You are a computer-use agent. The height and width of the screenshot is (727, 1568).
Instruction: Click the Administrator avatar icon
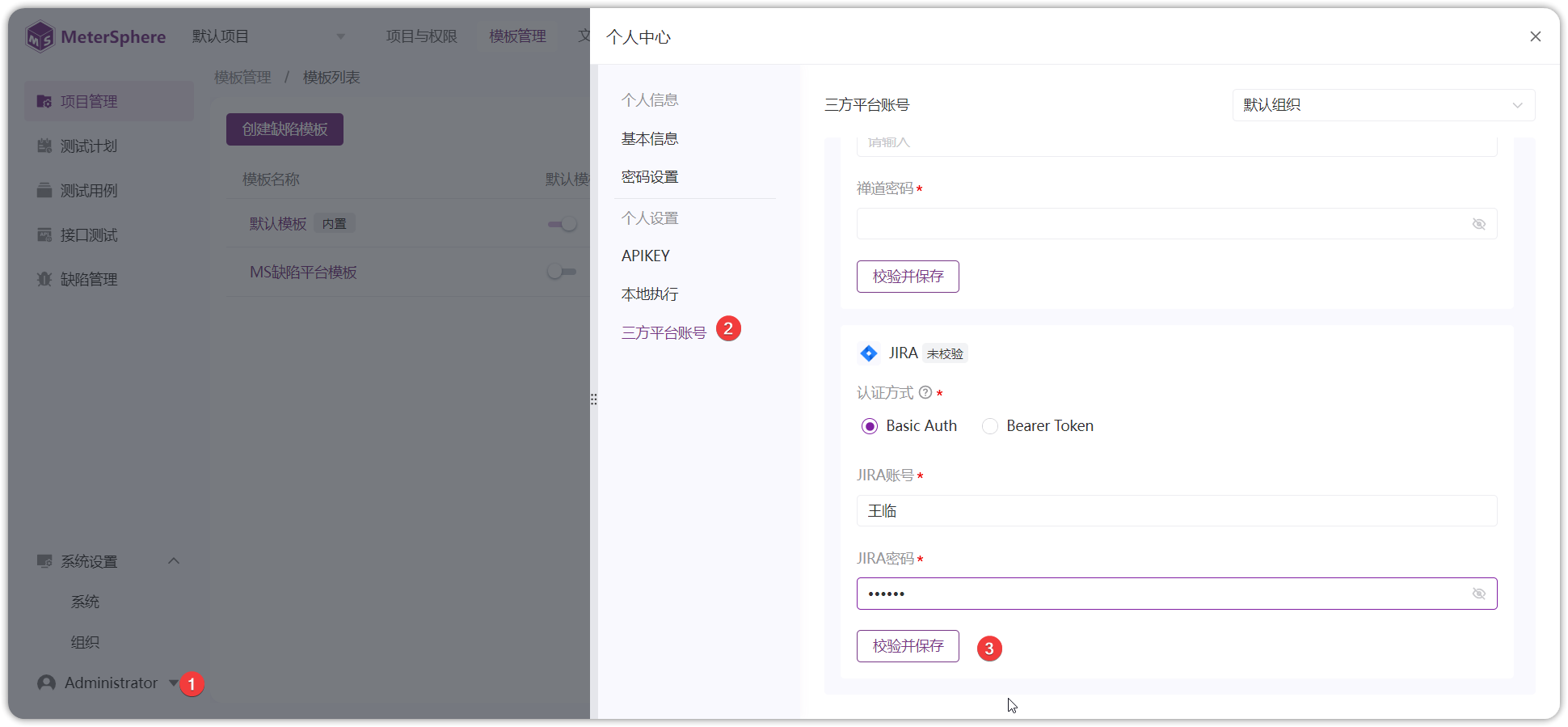(x=47, y=683)
